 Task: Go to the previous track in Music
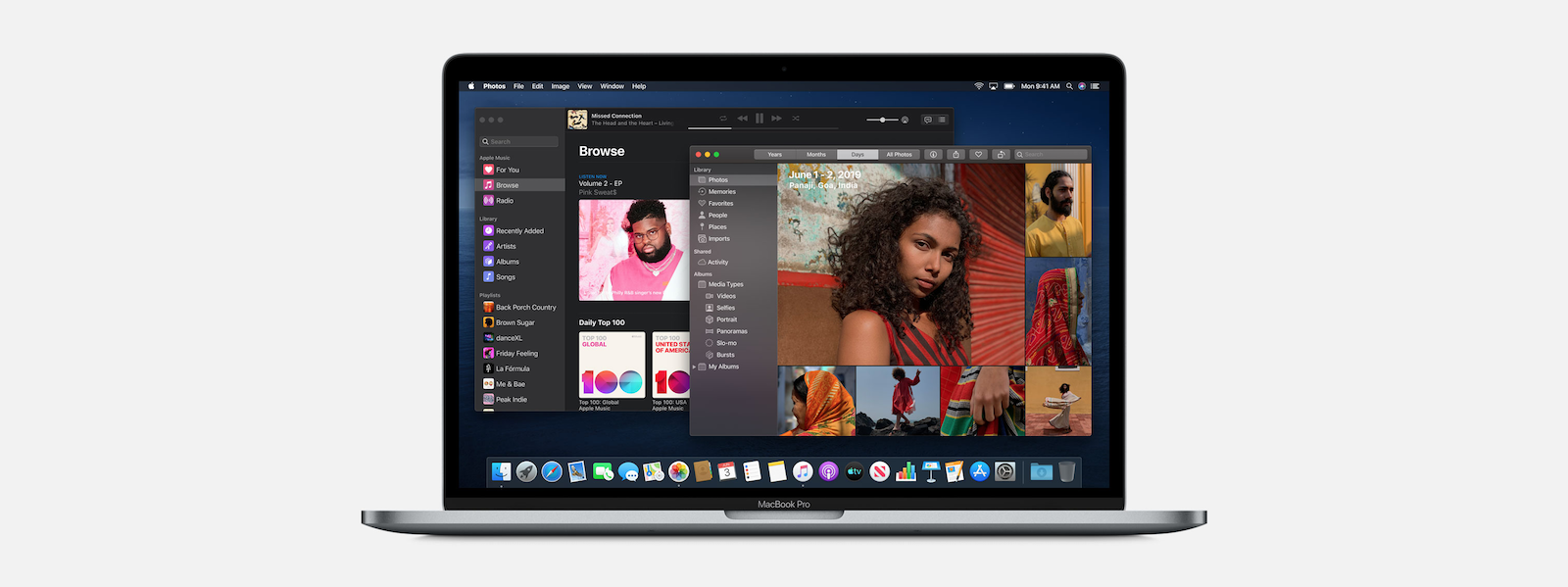pyautogui.click(x=742, y=119)
